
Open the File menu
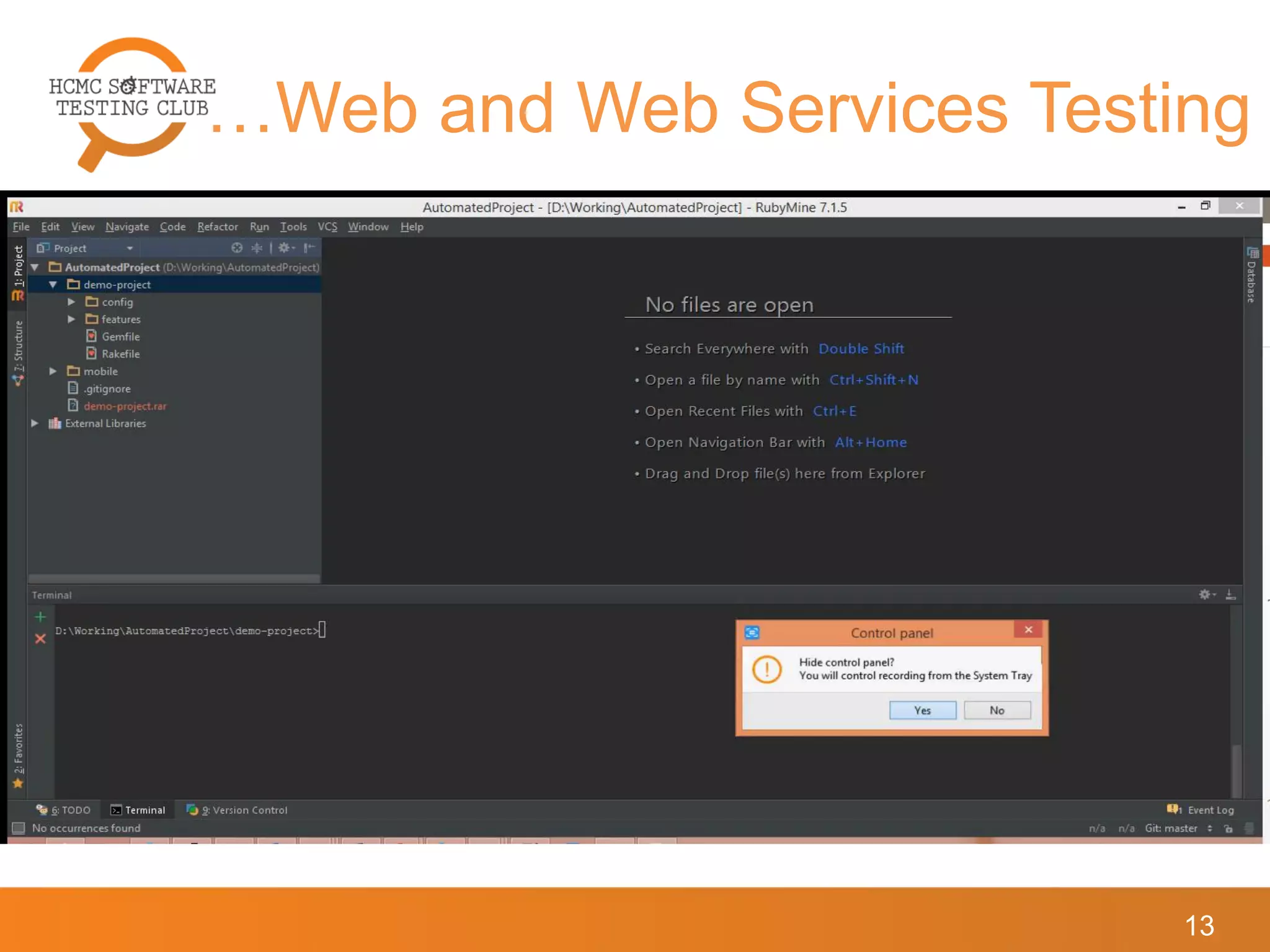pos(21,227)
